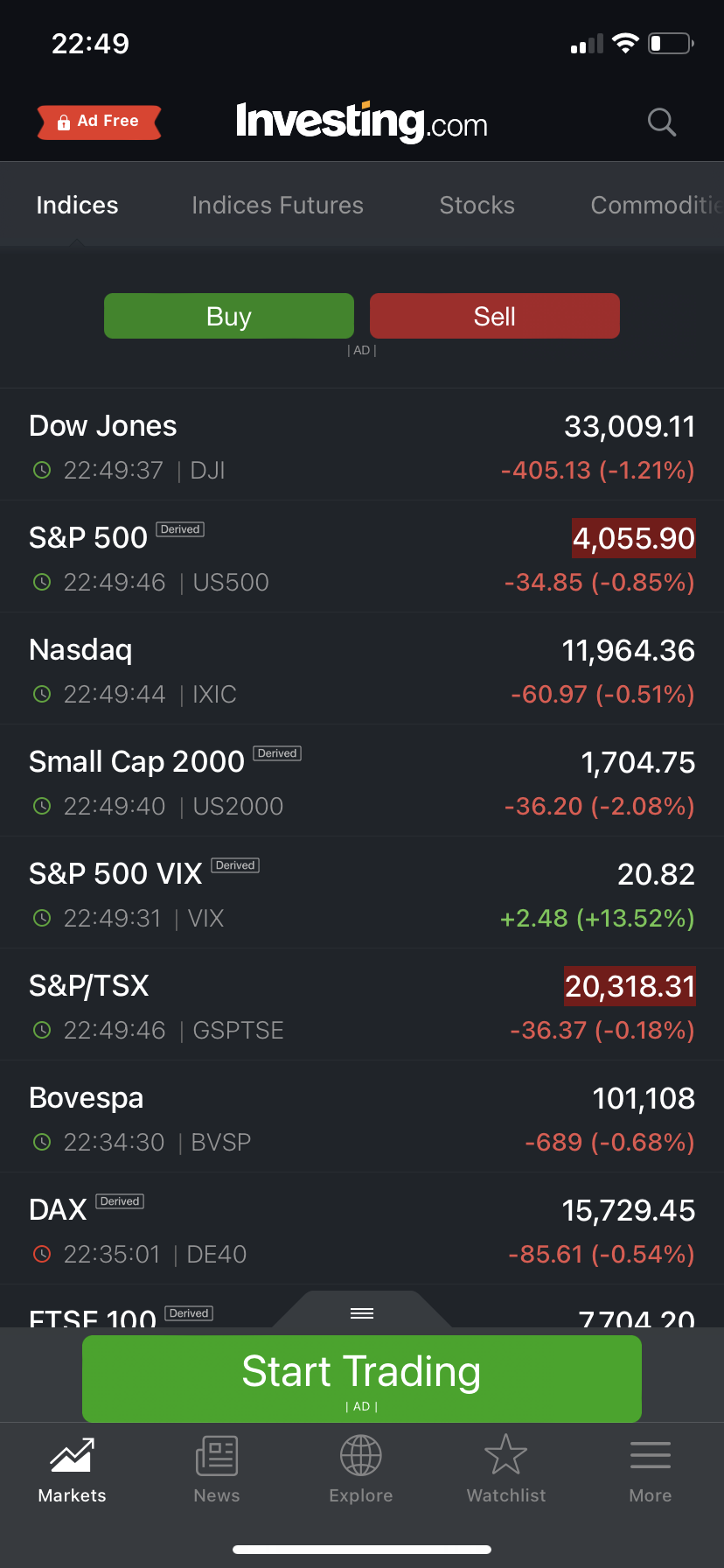Switch to the Stocks tab

click(477, 206)
